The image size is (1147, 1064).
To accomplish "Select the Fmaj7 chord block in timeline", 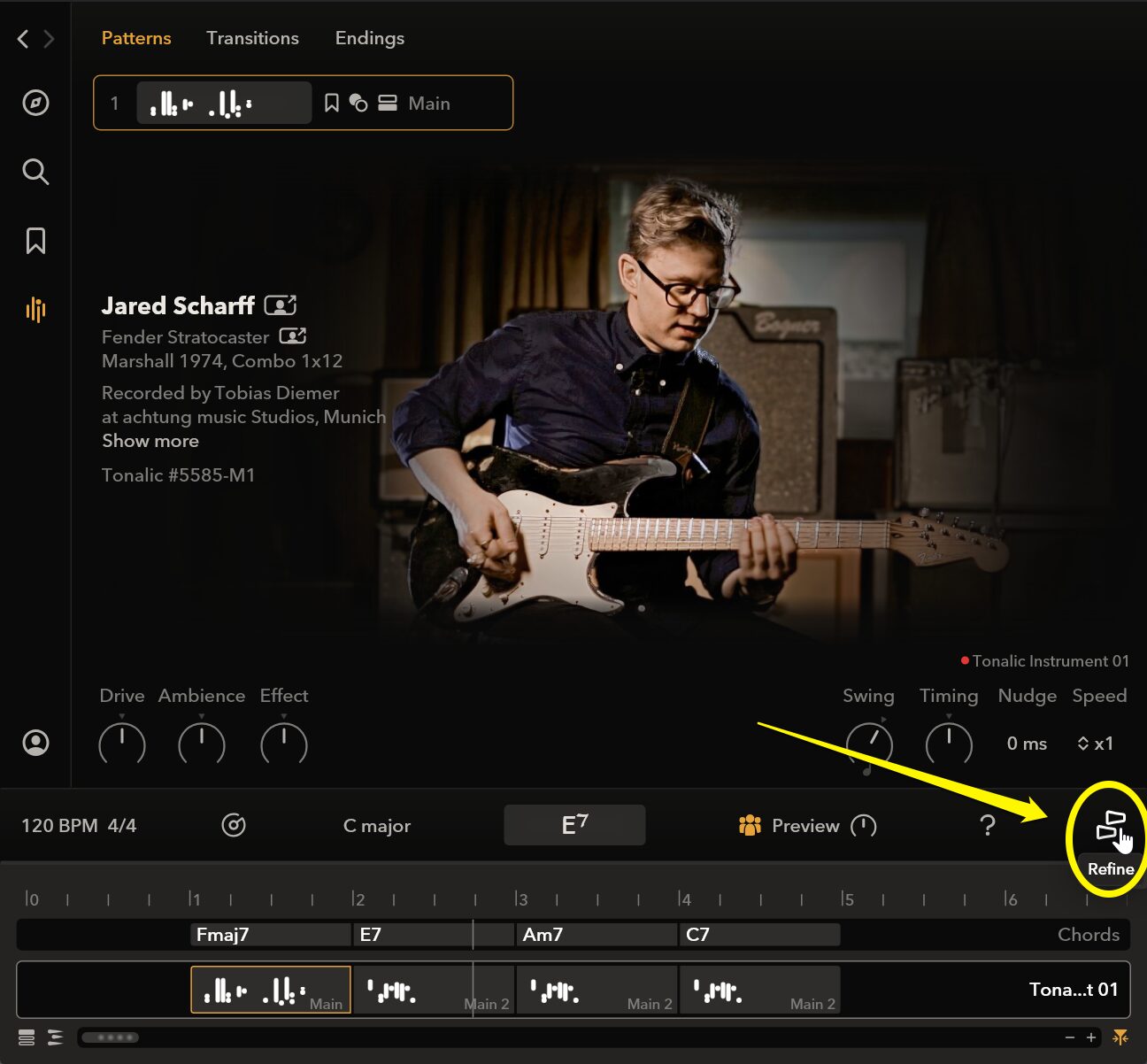I will [x=271, y=934].
